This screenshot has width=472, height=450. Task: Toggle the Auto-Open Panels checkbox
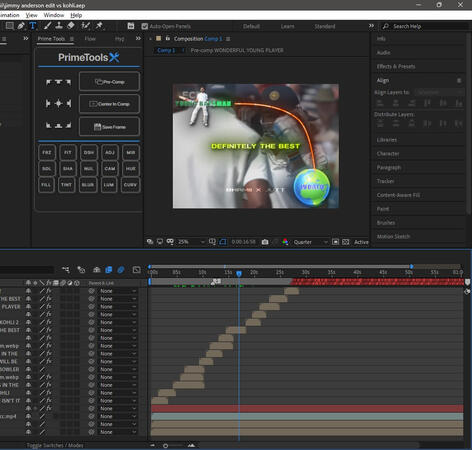click(x=145, y=26)
